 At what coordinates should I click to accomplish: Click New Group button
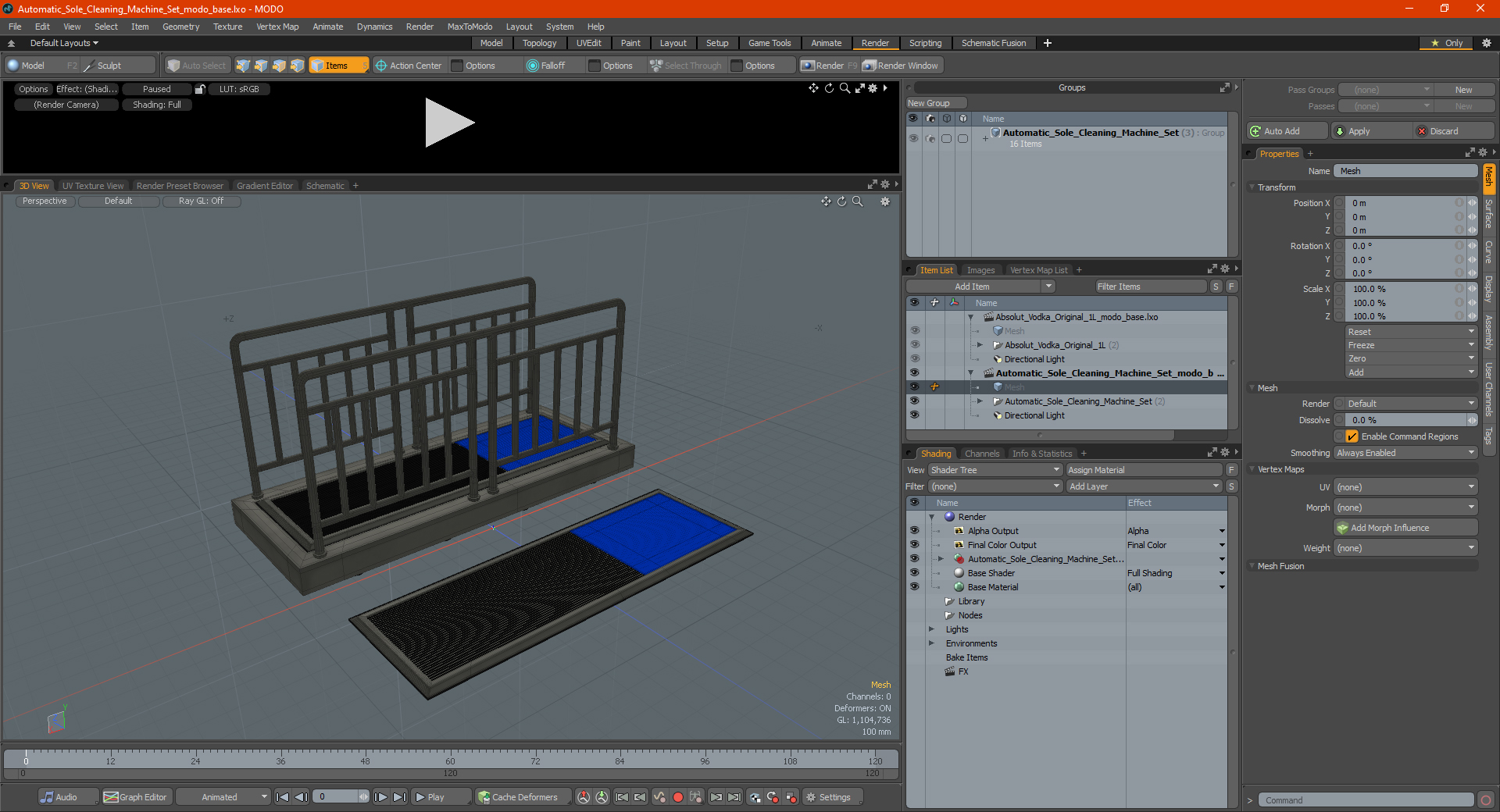click(x=936, y=103)
